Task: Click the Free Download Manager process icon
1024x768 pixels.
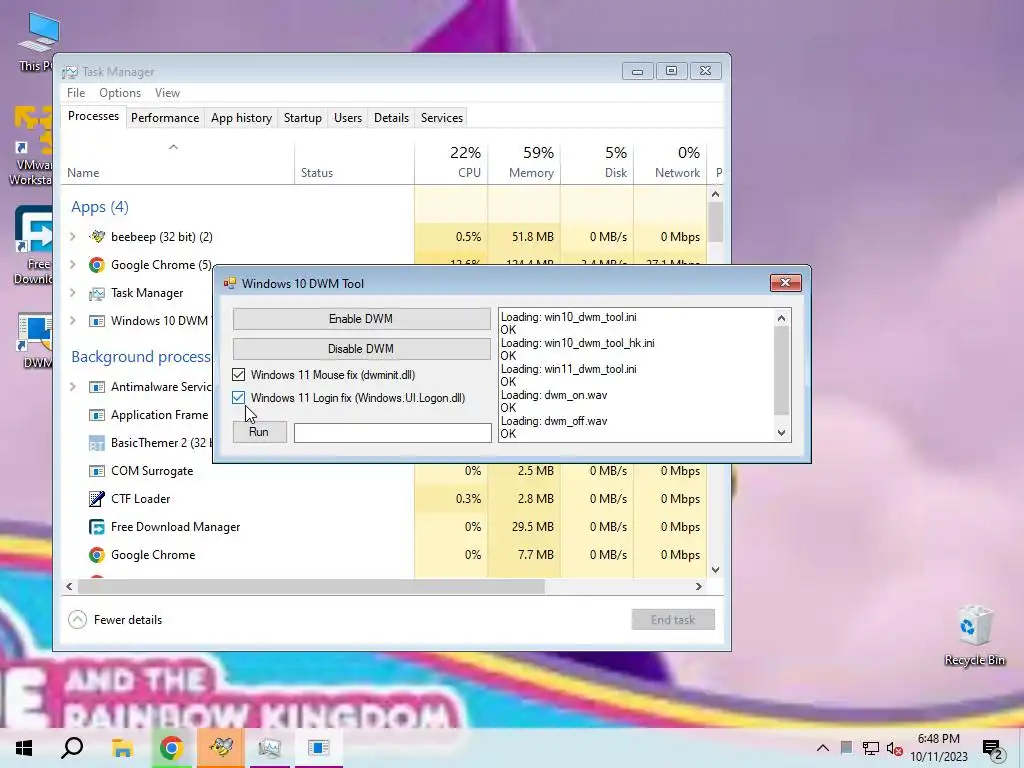Action: point(97,527)
